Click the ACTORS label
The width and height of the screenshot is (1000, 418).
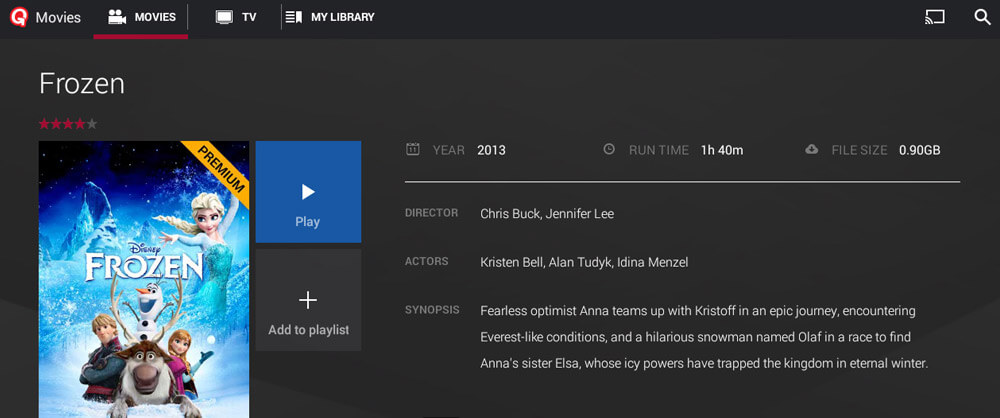(426, 261)
